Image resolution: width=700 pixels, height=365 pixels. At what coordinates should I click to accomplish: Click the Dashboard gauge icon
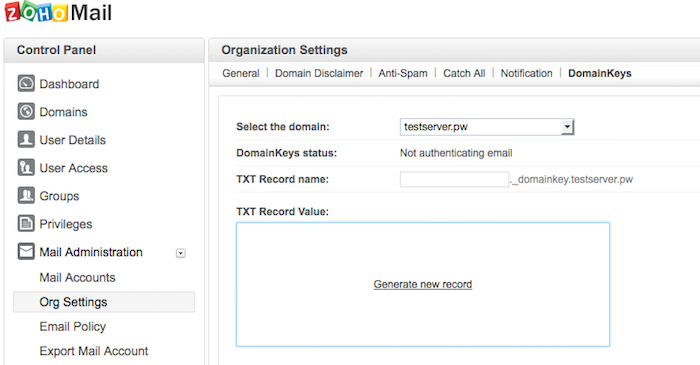point(26,83)
